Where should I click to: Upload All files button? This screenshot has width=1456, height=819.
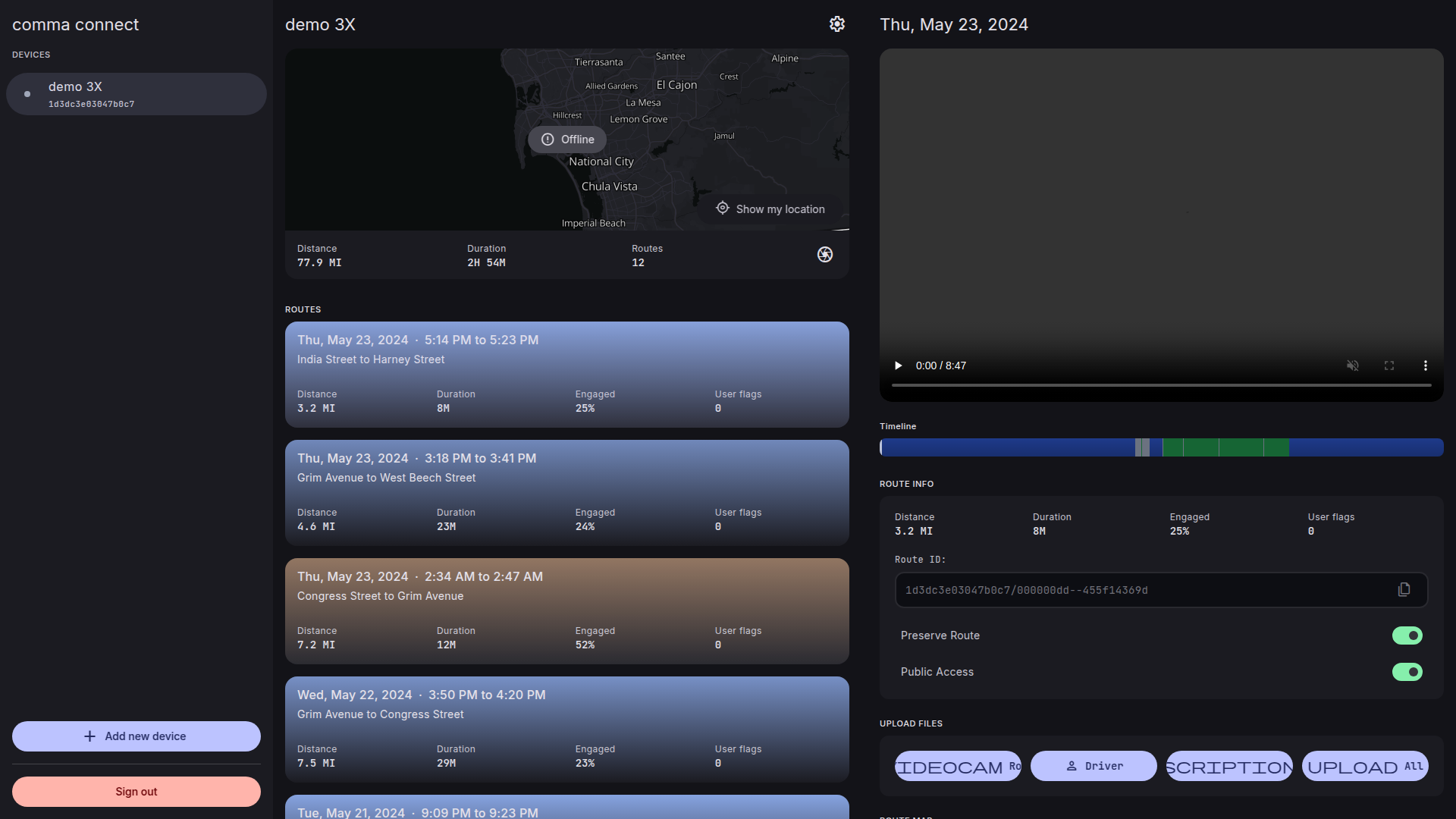tap(1365, 766)
